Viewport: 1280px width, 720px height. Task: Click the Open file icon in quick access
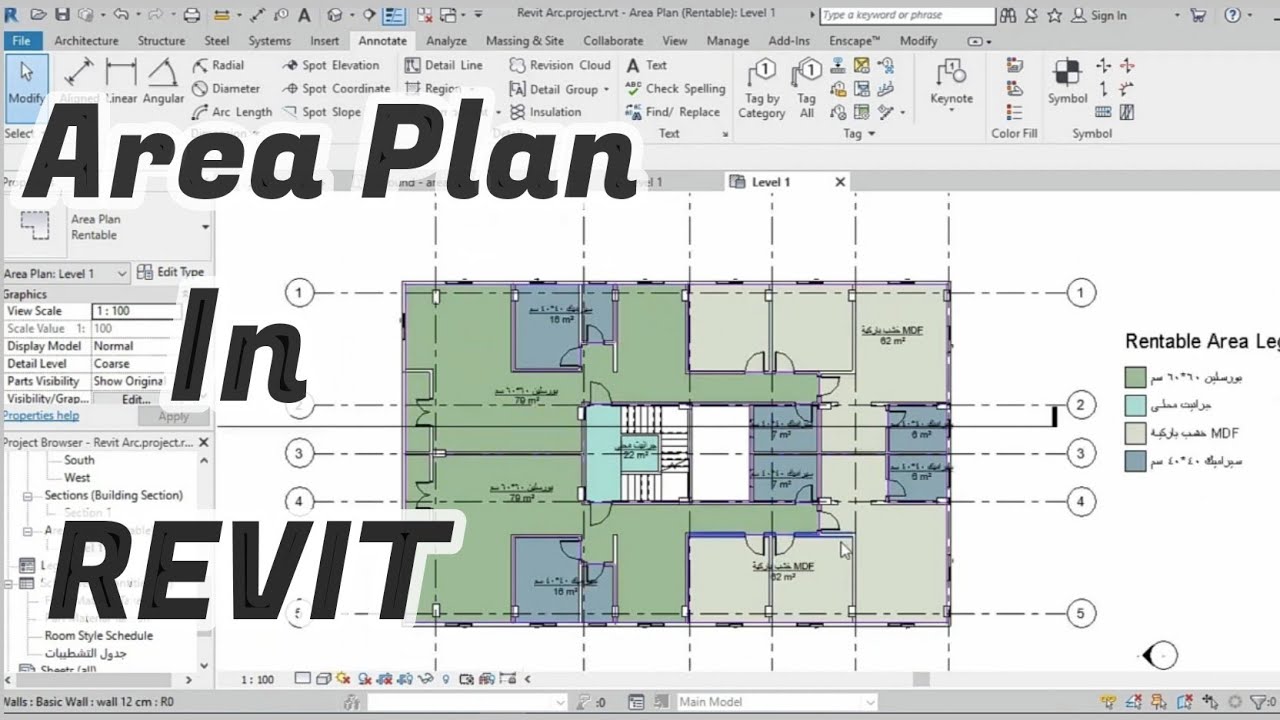point(39,15)
